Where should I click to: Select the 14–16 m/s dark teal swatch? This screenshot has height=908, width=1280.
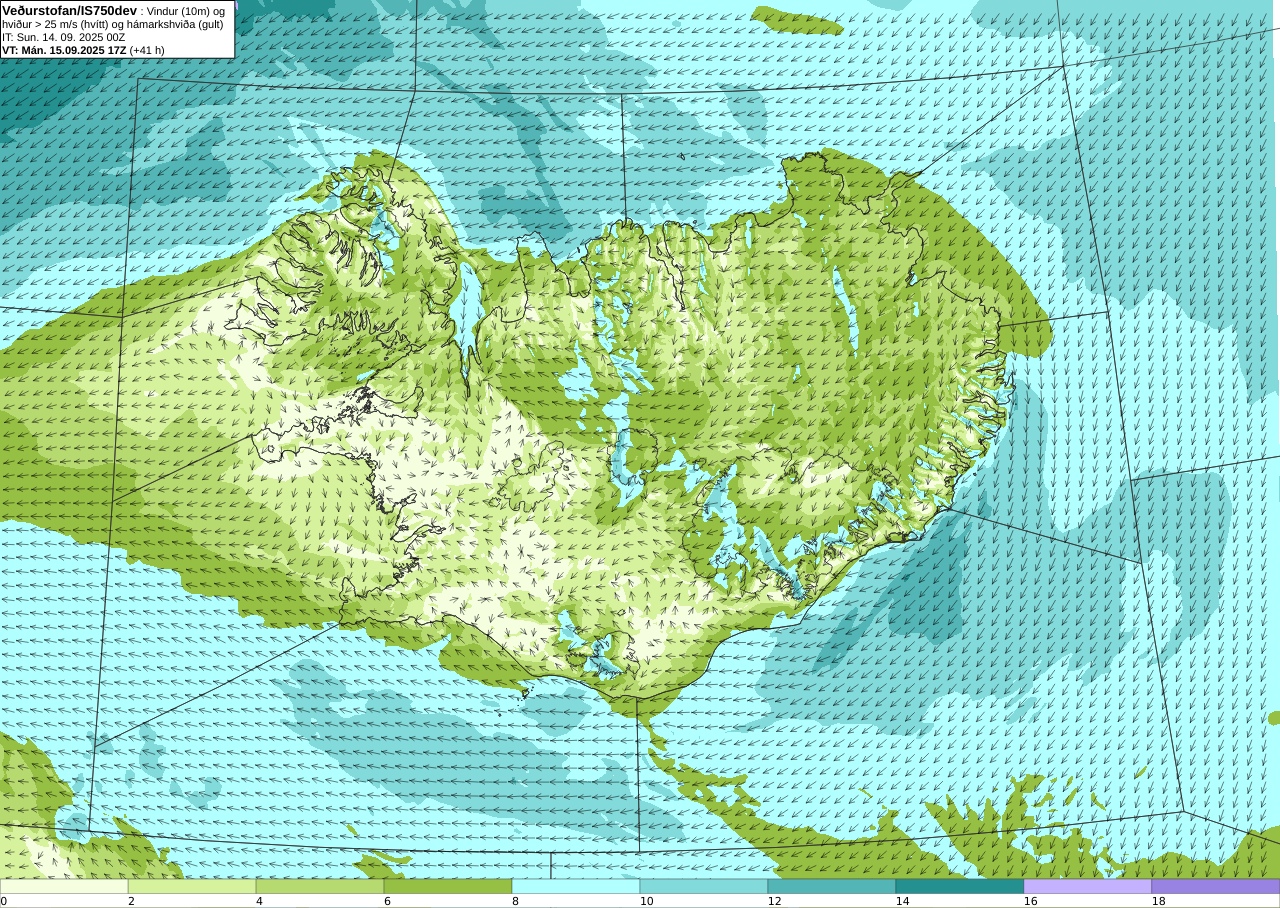coord(960,886)
